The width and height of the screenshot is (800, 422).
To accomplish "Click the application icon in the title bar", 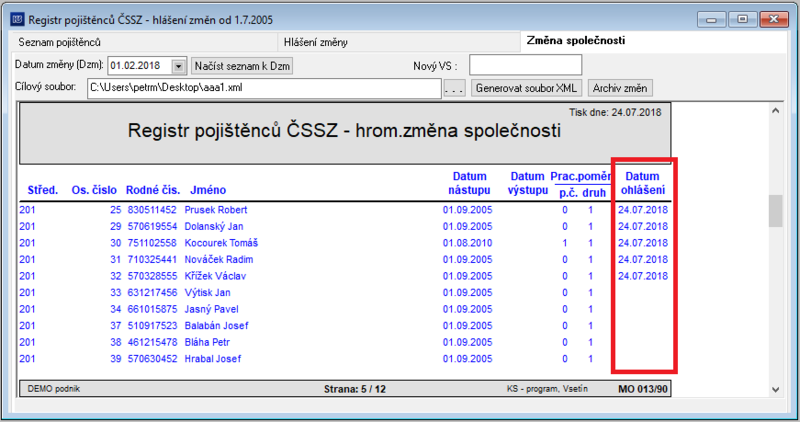I will pyautogui.click(x=18, y=19).
